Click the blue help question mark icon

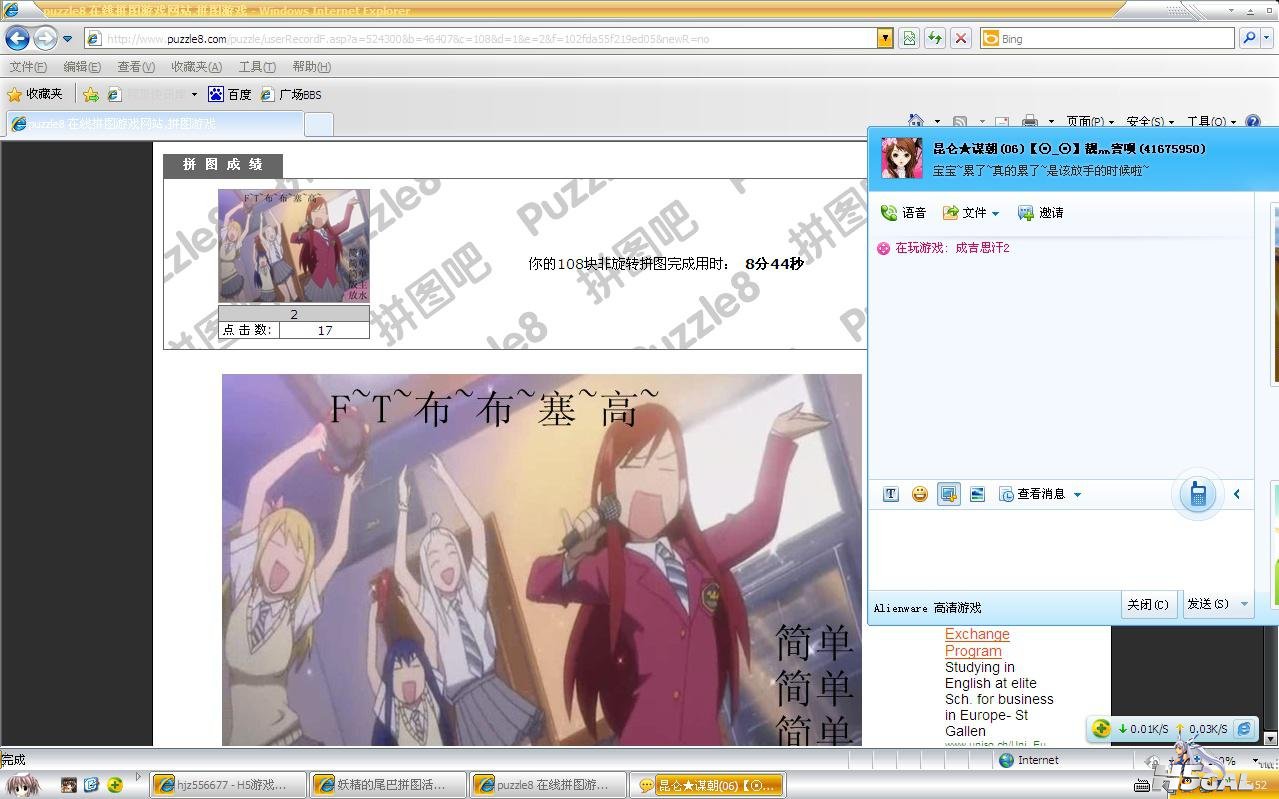(1252, 122)
